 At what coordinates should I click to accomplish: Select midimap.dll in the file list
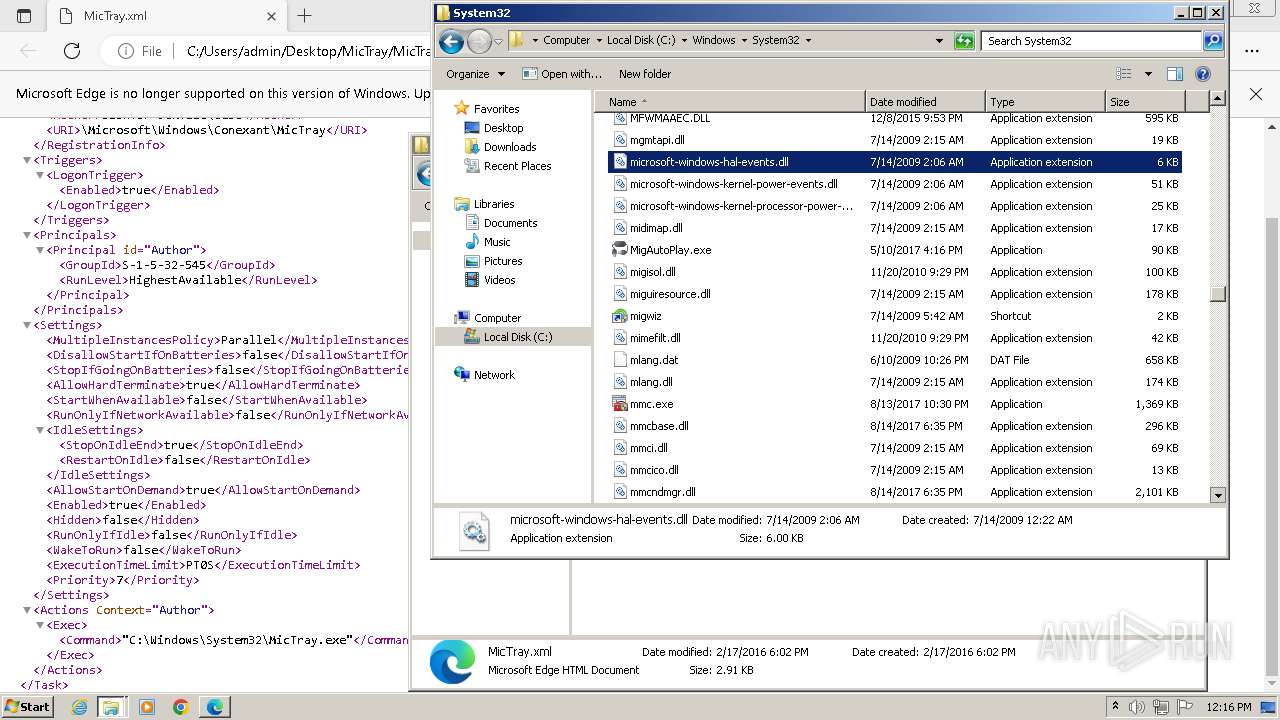656,228
